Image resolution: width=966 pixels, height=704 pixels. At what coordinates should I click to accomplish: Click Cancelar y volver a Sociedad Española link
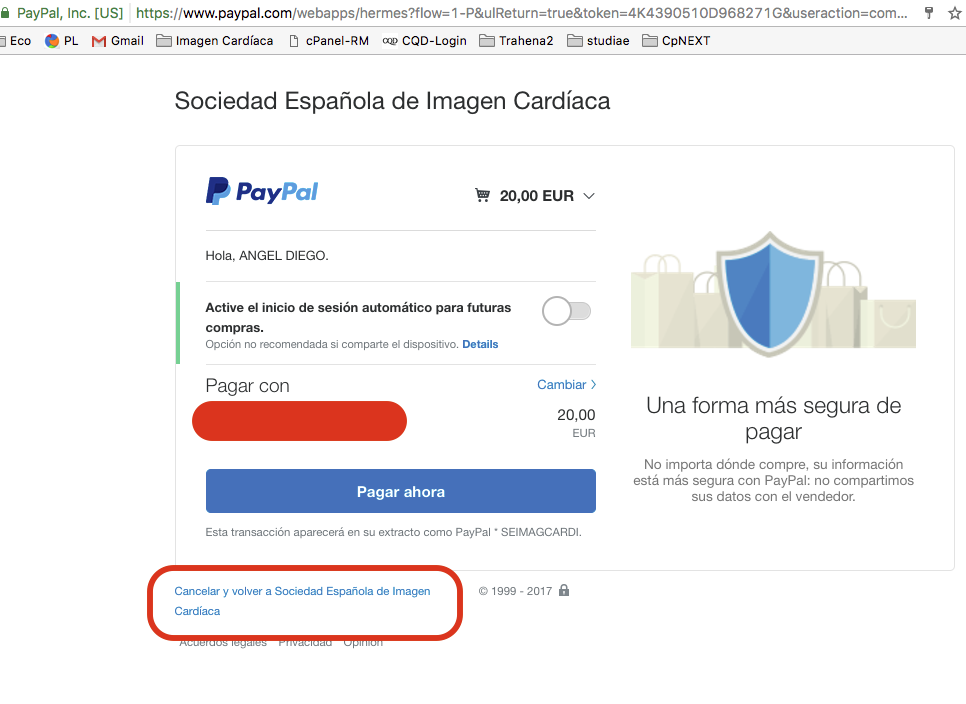point(302,601)
